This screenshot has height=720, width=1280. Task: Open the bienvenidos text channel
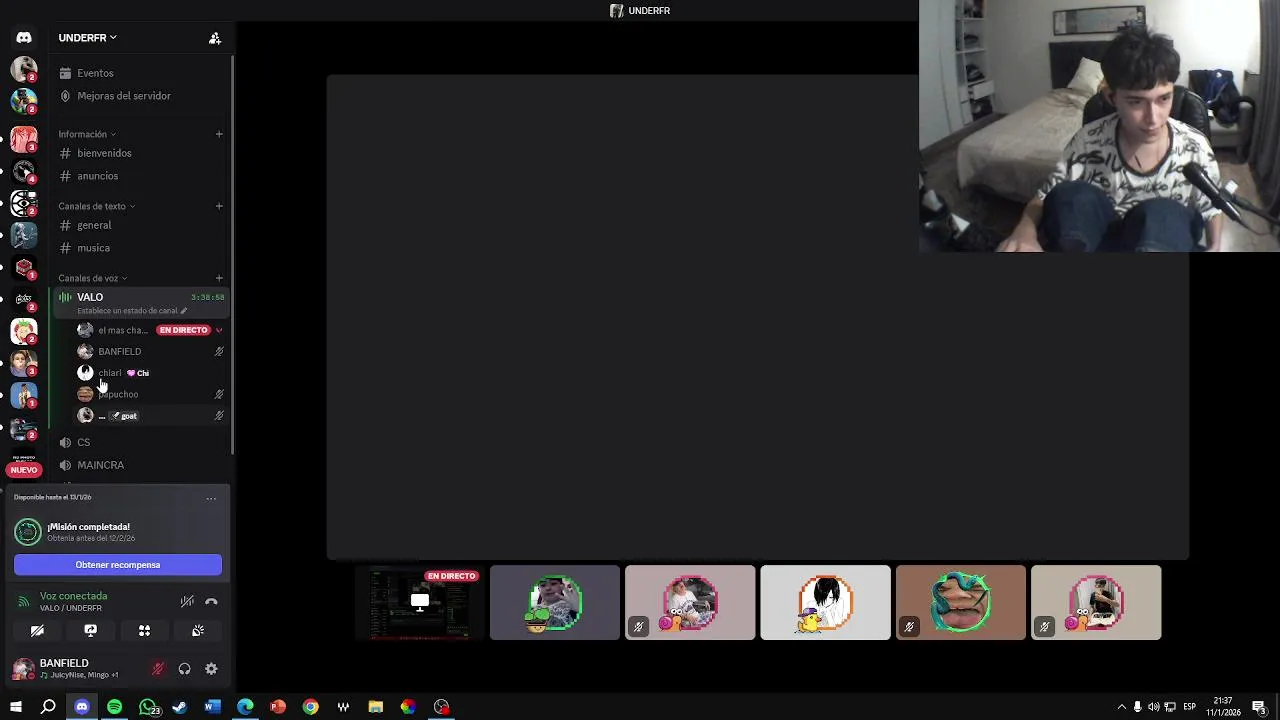coord(141,153)
